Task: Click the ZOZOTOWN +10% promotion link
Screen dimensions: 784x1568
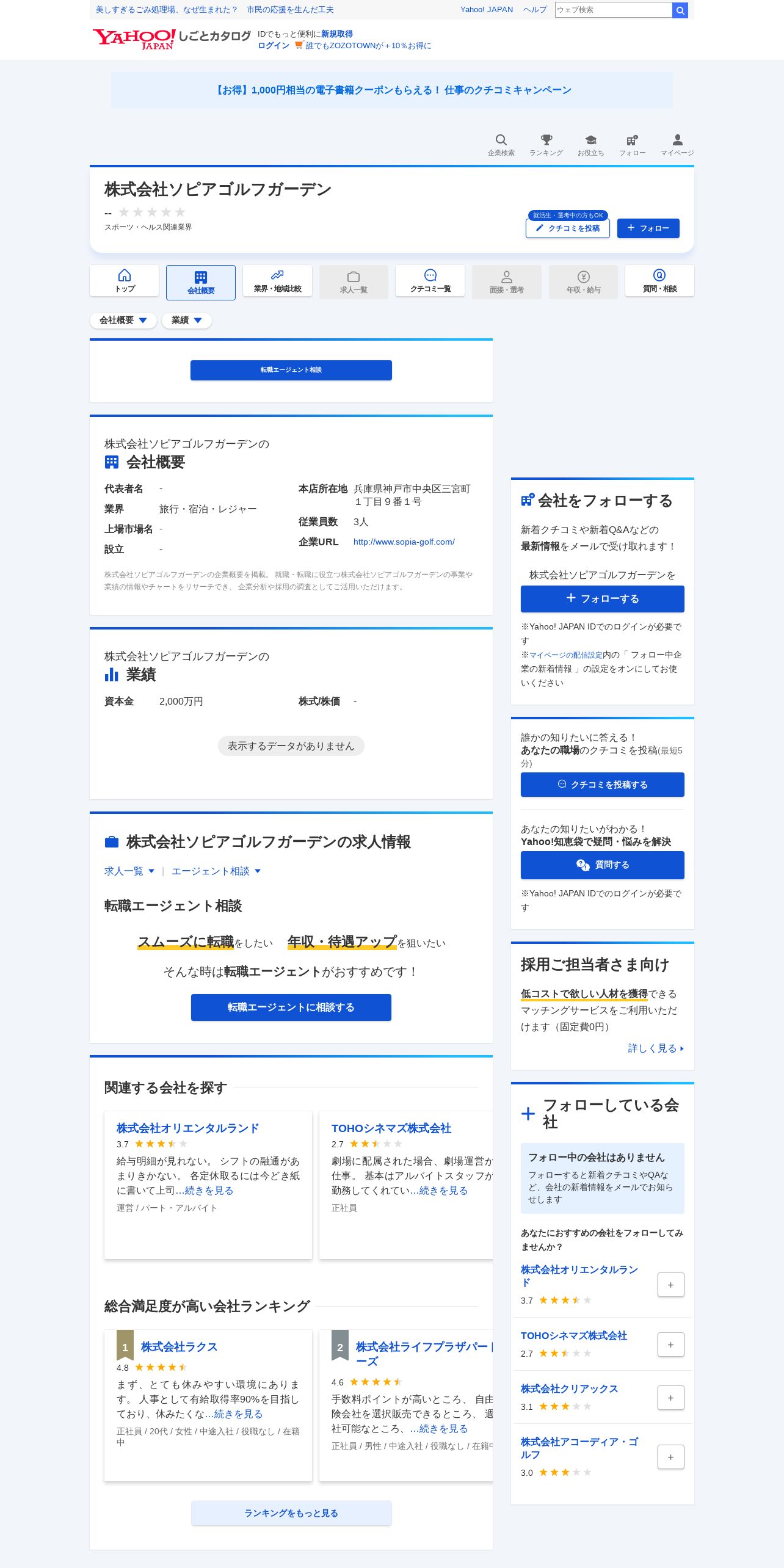Action: [x=368, y=46]
